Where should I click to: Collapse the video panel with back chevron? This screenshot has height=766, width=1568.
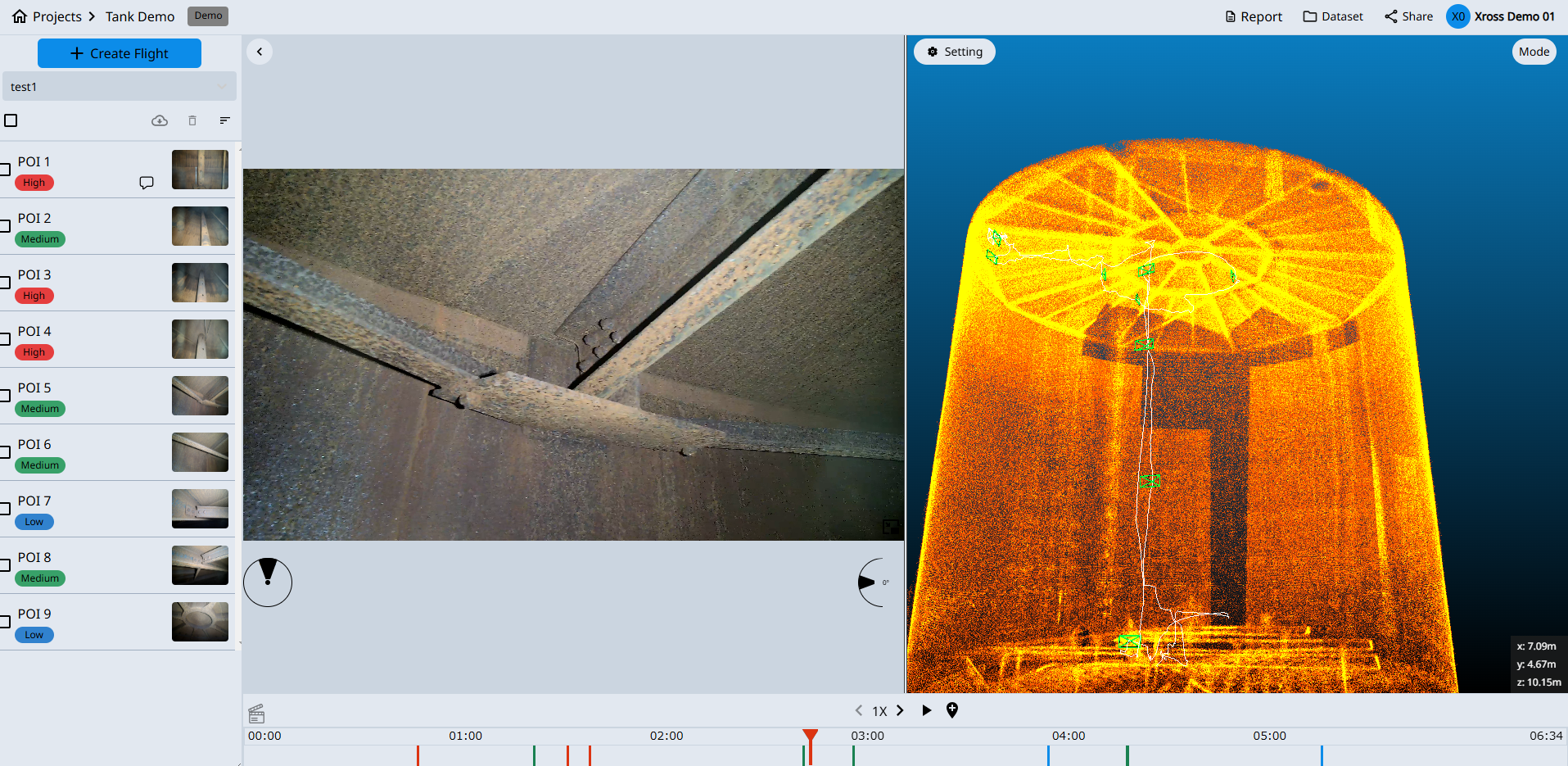(x=260, y=52)
